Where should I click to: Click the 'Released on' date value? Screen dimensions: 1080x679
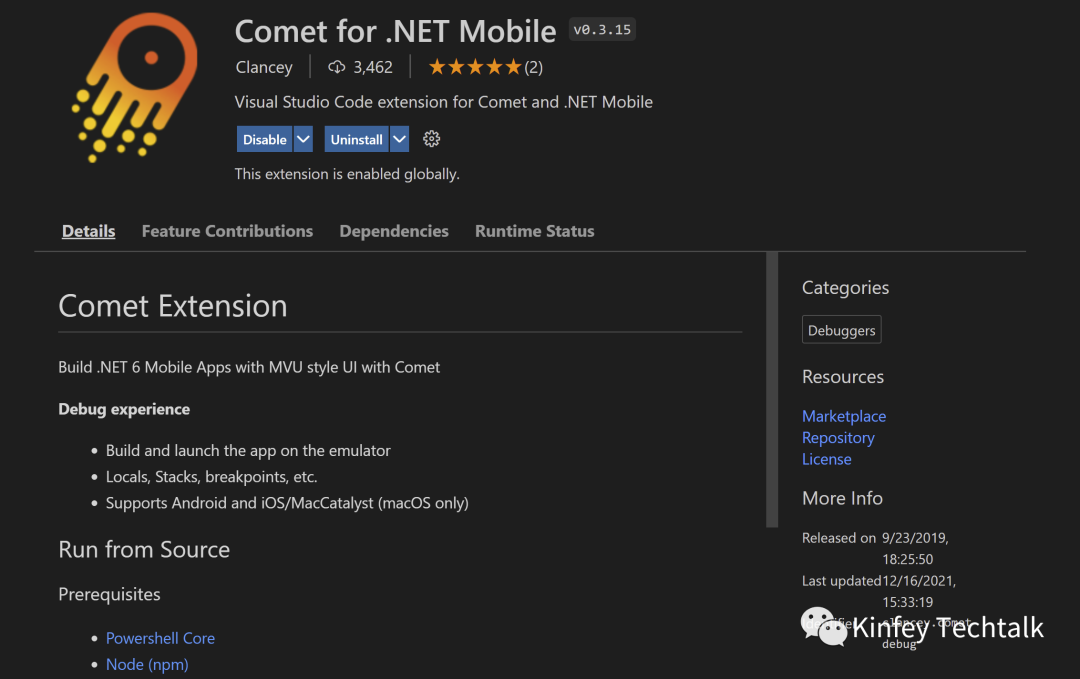click(x=915, y=548)
